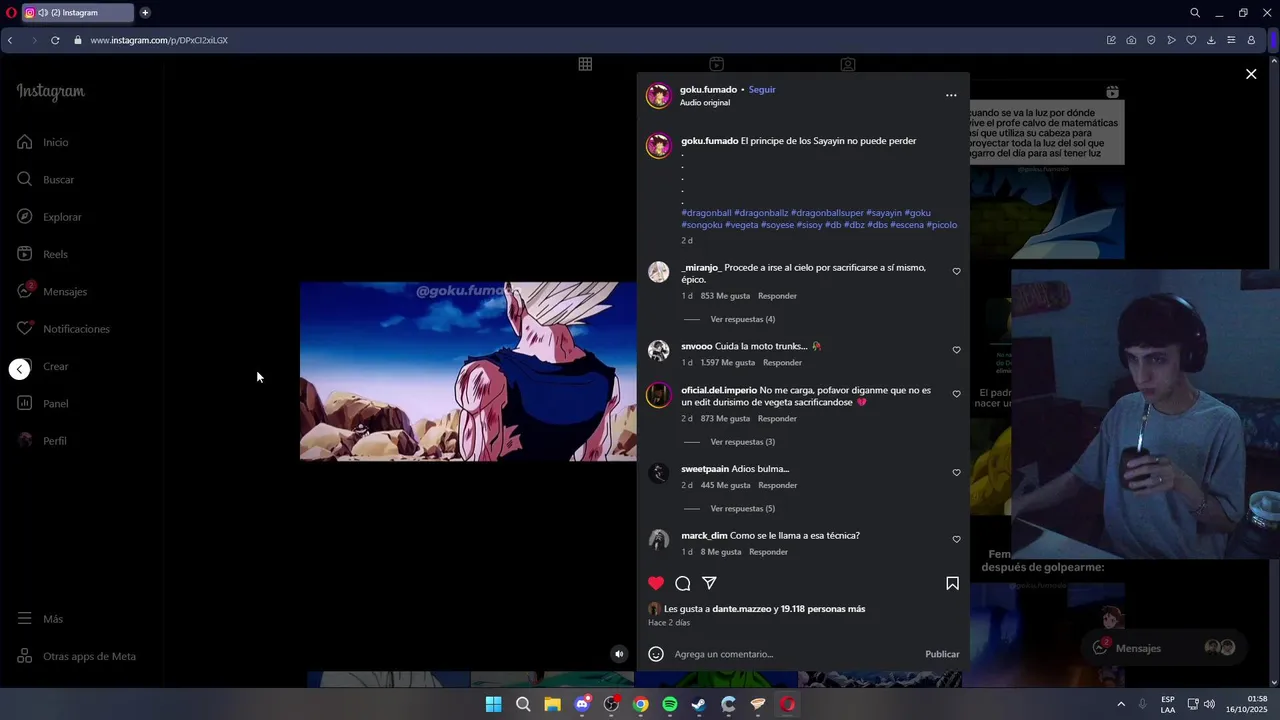Click the comment bubble icon
Screen dimensions: 1280x720
683,583
